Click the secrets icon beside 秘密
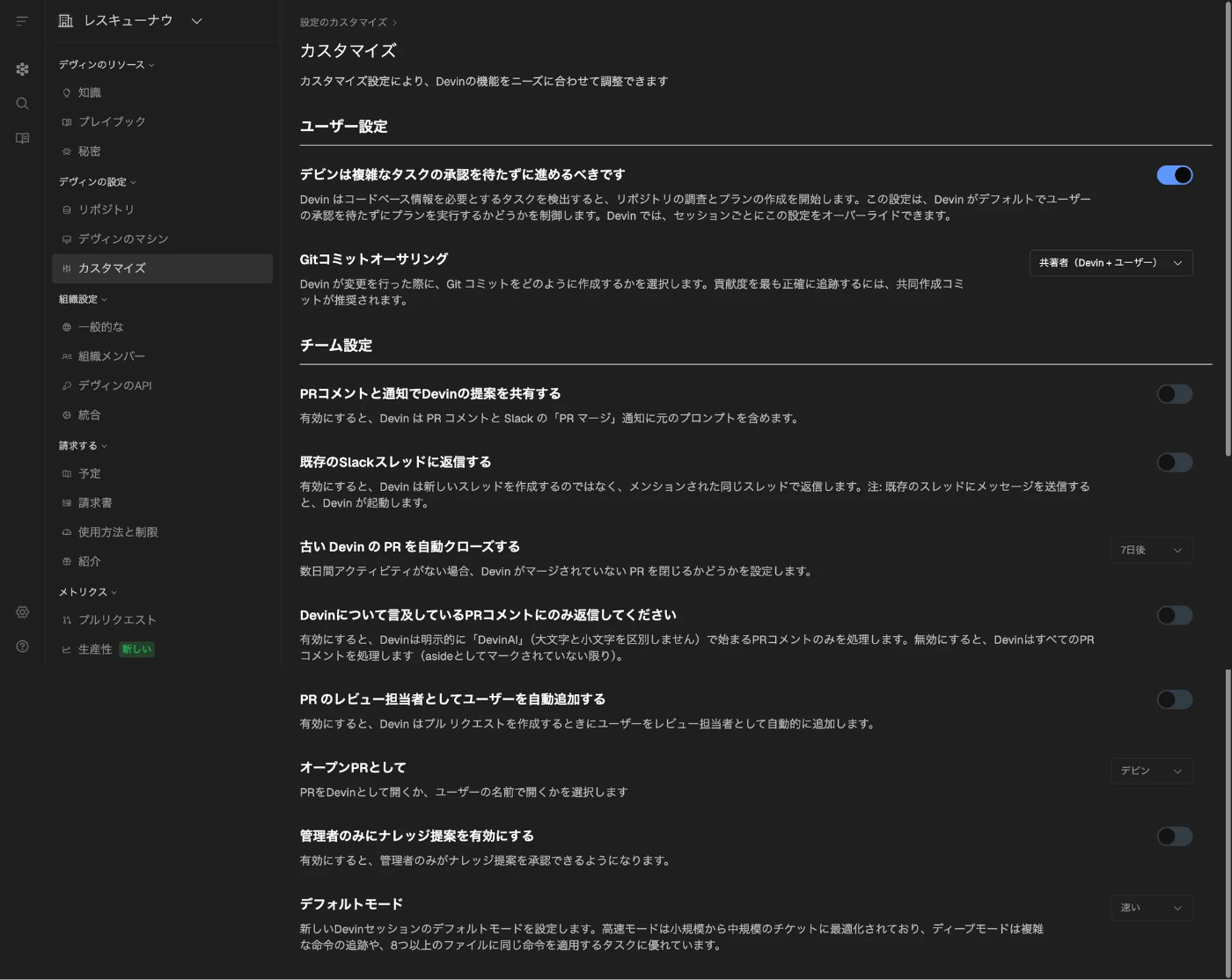Viewport: 1232px width, 980px height. pyautogui.click(x=67, y=151)
